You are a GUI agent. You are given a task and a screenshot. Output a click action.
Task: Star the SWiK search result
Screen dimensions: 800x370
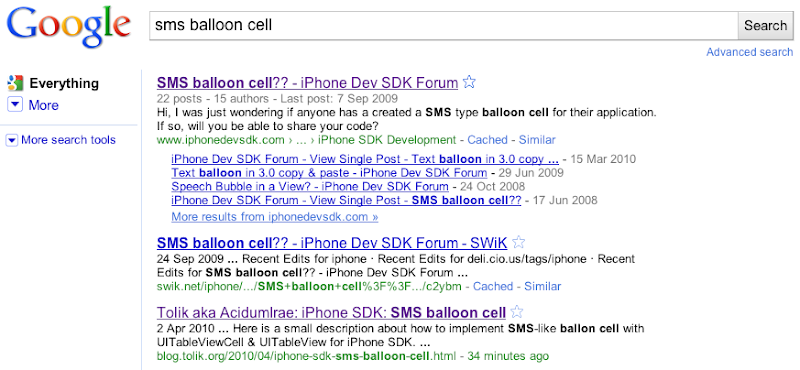coord(518,241)
